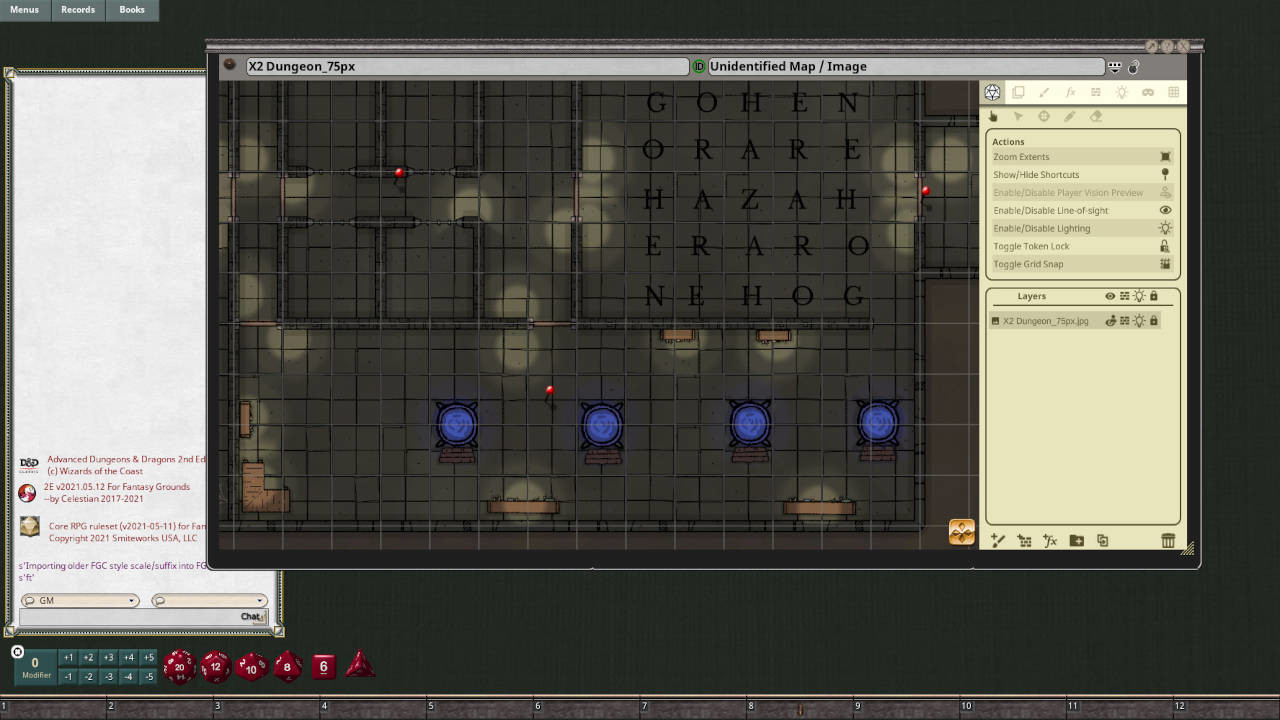Open the Books menu
Screen dimensions: 1280x720
132,10
